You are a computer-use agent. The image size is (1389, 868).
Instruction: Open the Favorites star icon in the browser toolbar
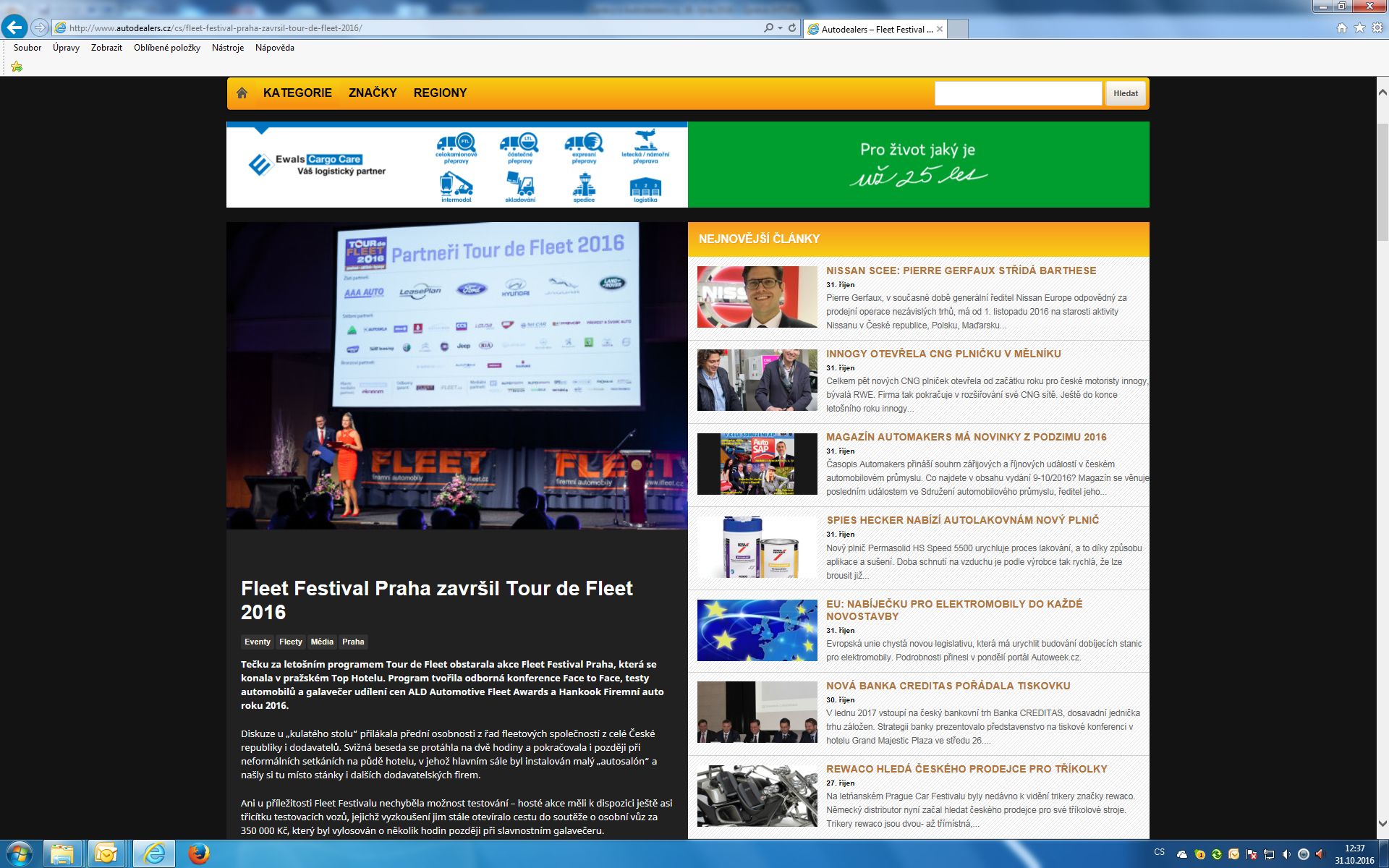pos(1359,28)
